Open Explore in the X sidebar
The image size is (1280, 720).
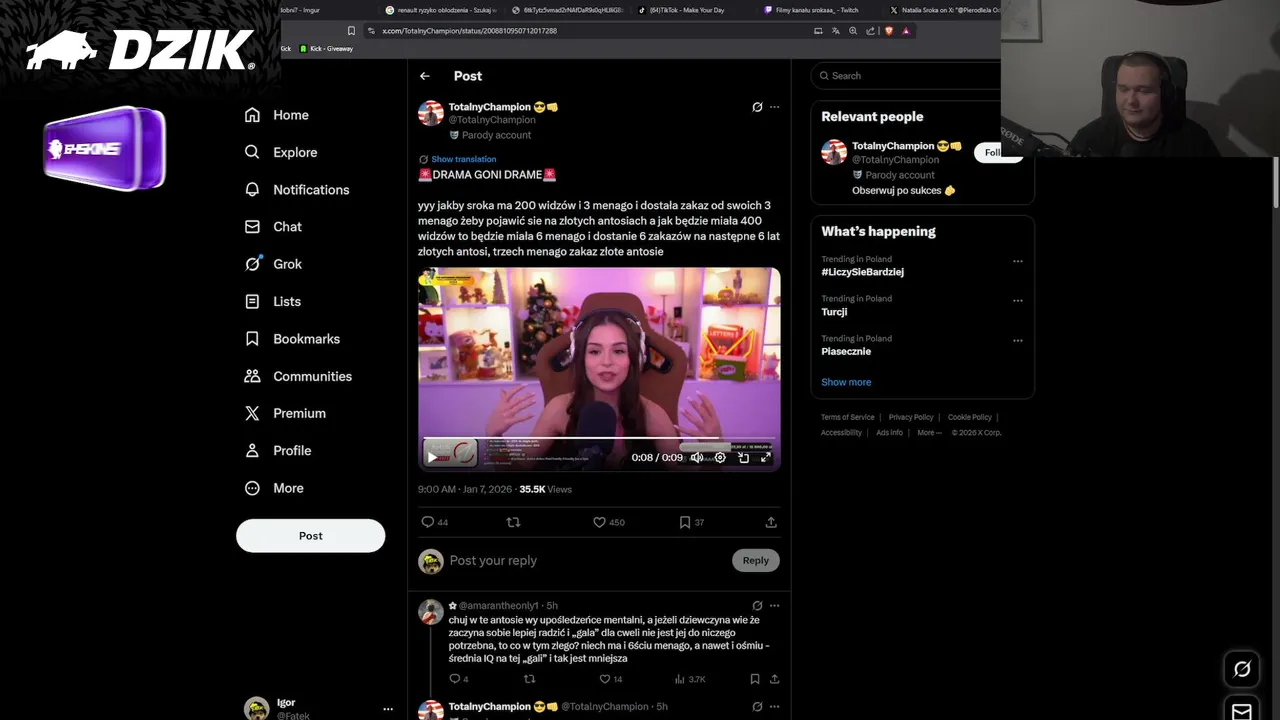pos(281,152)
